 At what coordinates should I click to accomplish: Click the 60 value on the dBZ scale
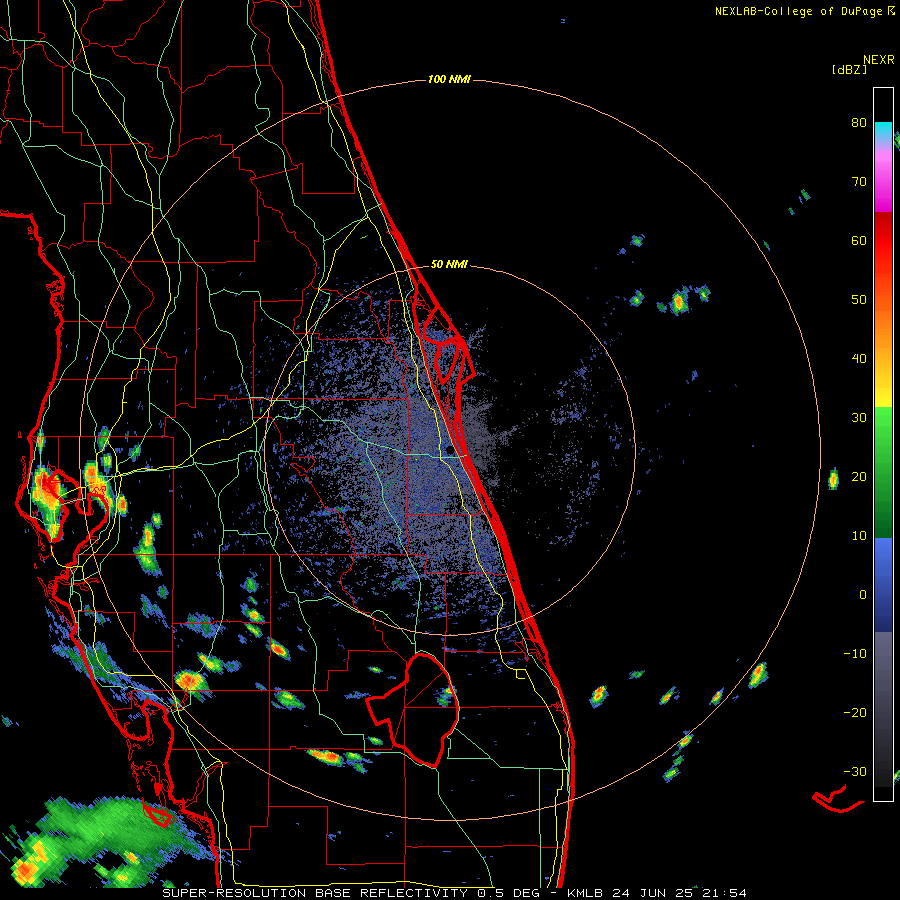[859, 240]
